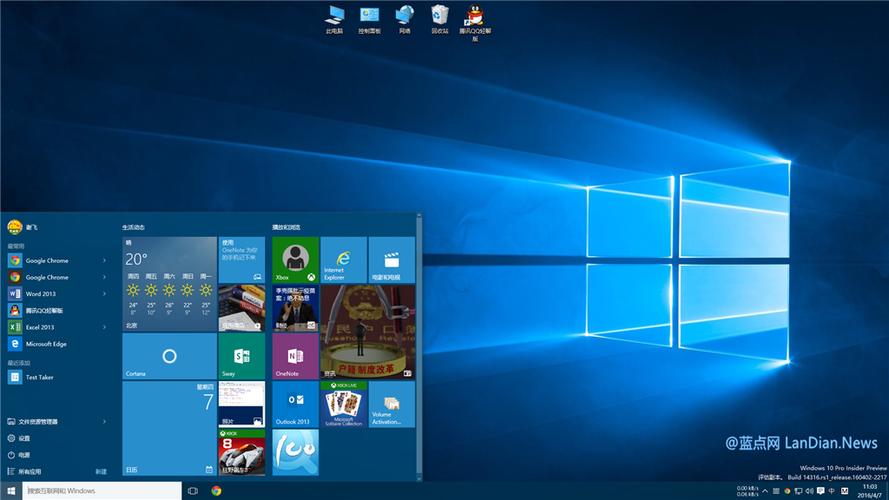Click the Chrome icon in system tray
The width and height of the screenshot is (889, 500).
pos(787,491)
